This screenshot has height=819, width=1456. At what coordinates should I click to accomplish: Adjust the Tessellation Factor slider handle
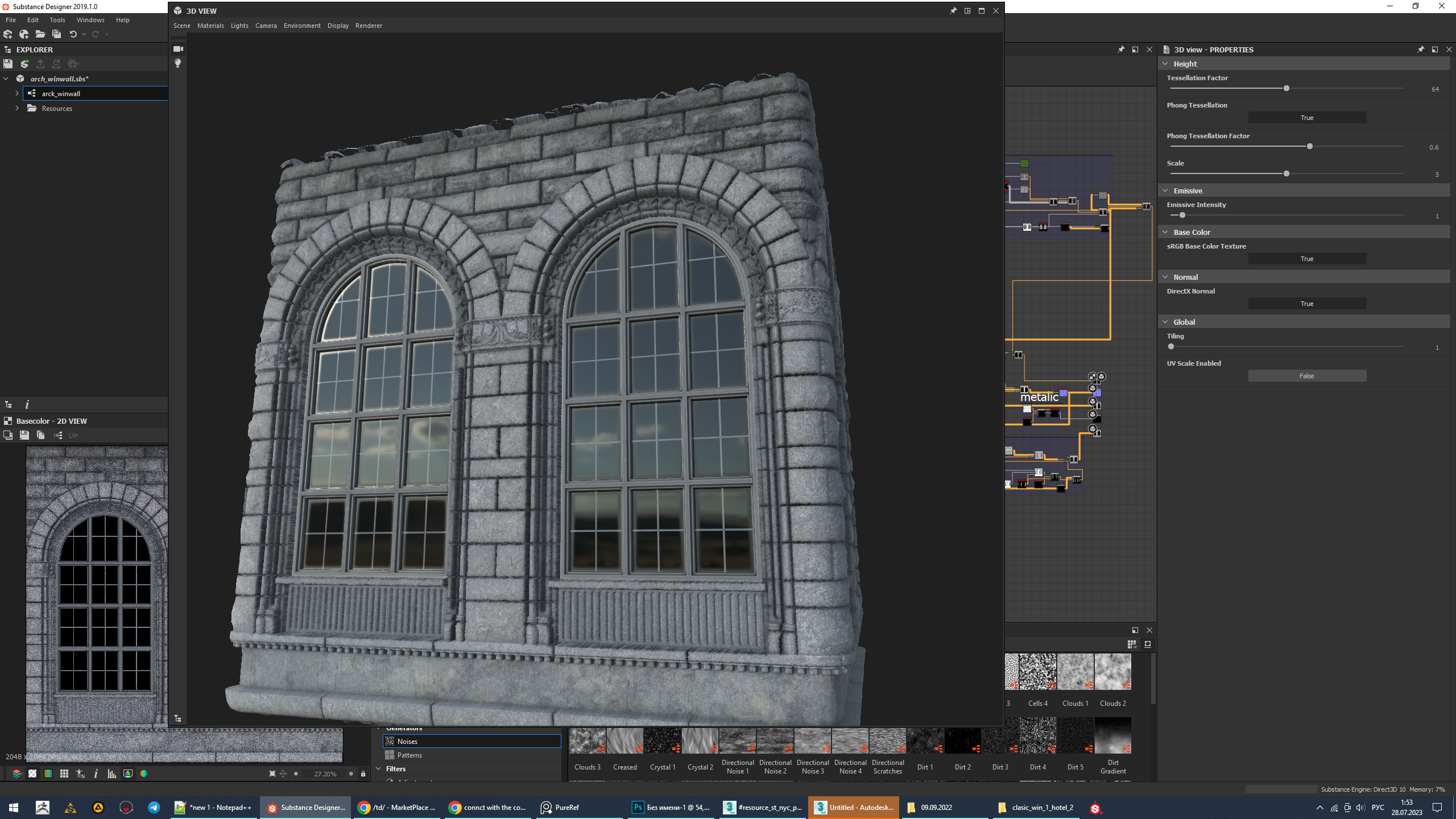[1287, 89]
